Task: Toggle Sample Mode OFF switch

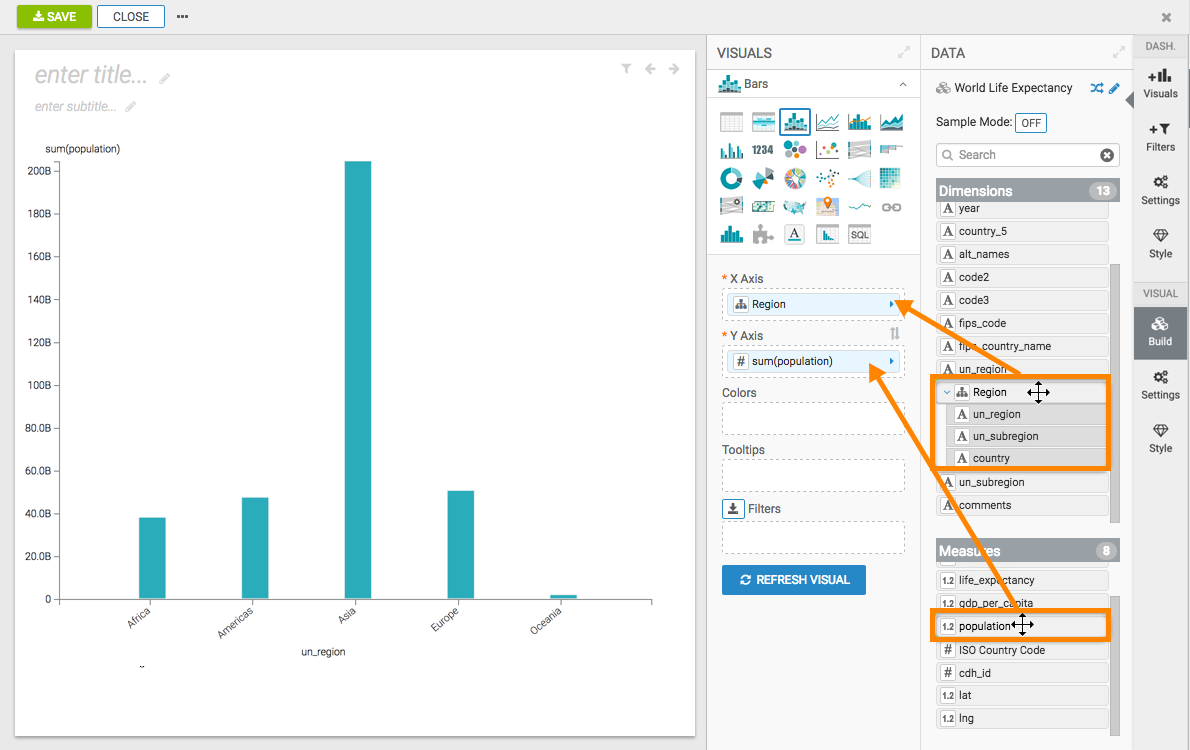Action: (1030, 122)
